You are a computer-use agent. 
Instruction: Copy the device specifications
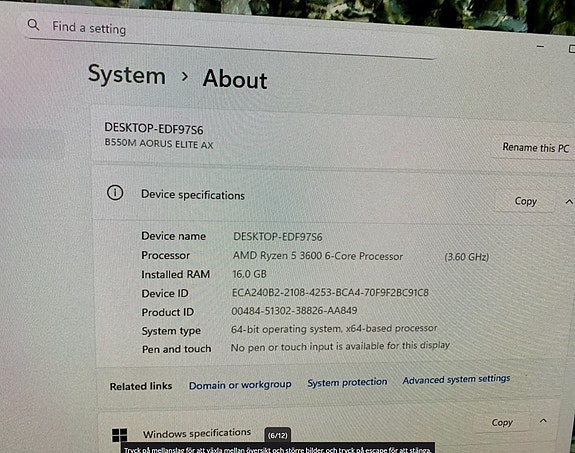(x=525, y=201)
